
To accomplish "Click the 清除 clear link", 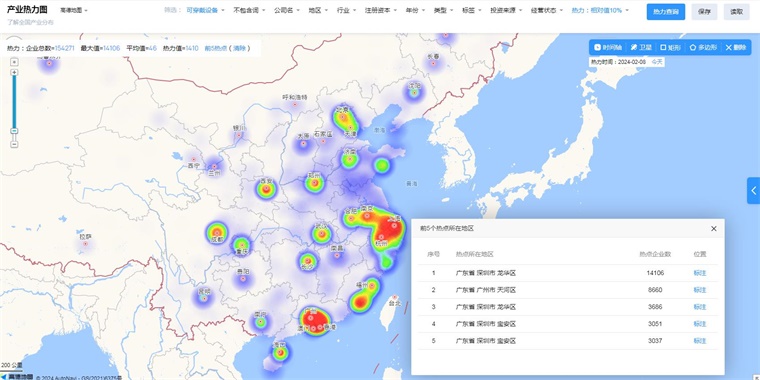I will (x=239, y=48).
